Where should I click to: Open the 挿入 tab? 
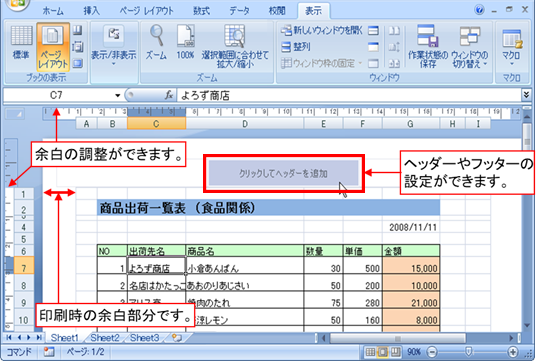(92, 11)
